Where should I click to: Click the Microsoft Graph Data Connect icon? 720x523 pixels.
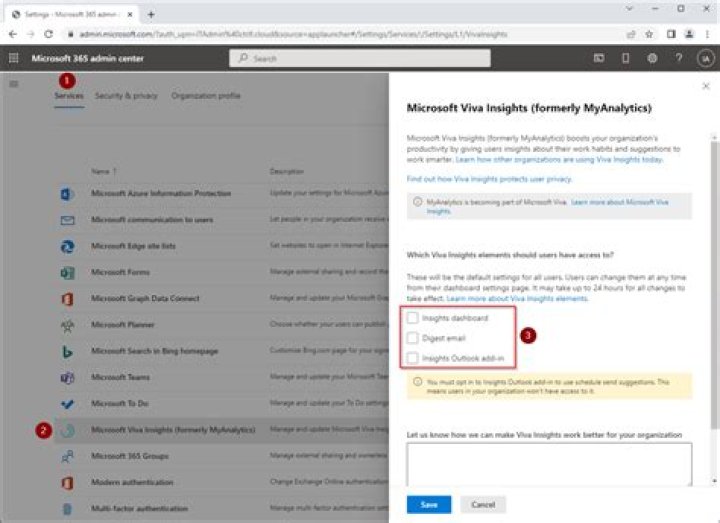pyautogui.click(x=68, y=298)
